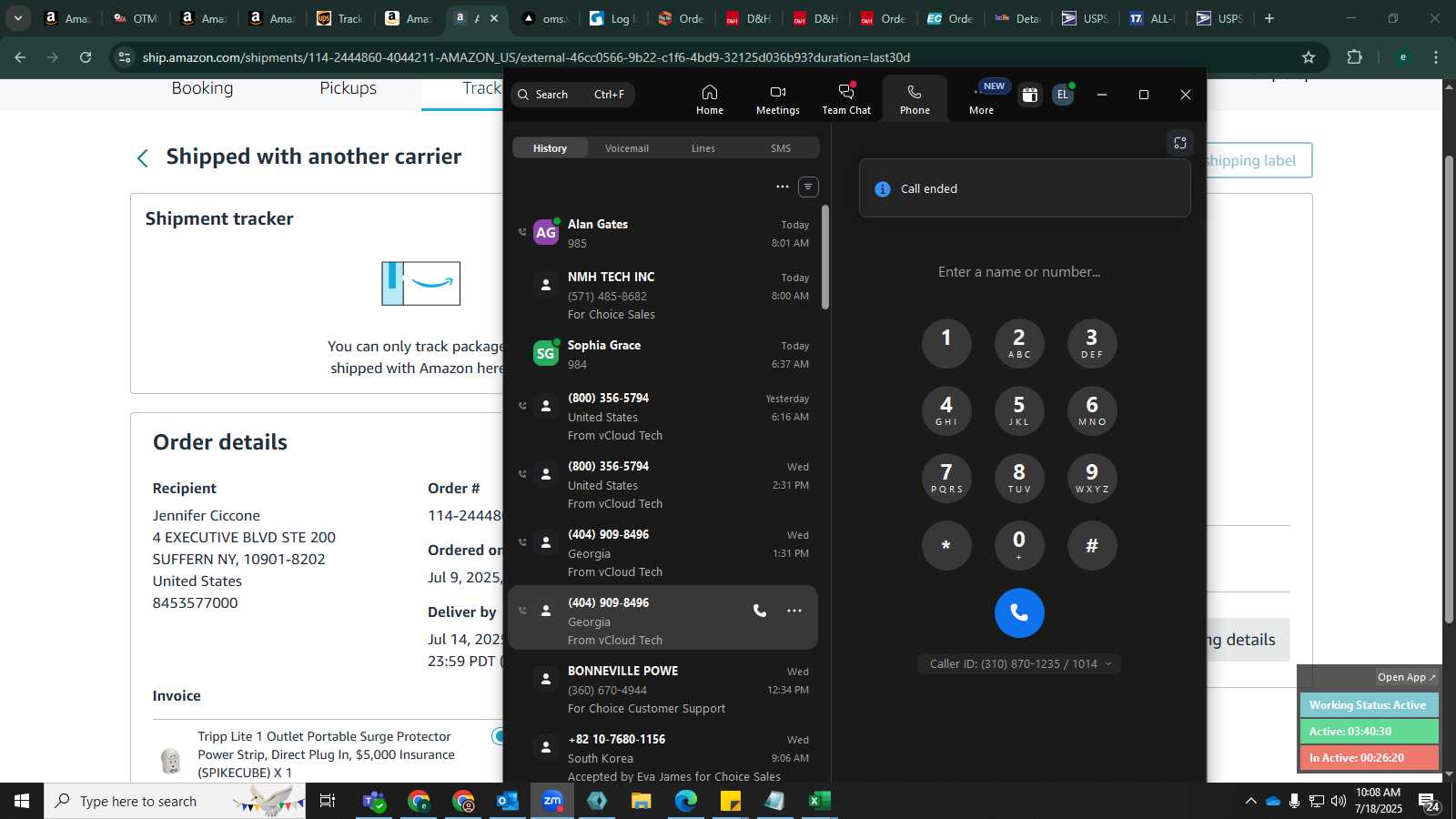Click Zoom Search box
The image size is (1456, 819).
572,95
